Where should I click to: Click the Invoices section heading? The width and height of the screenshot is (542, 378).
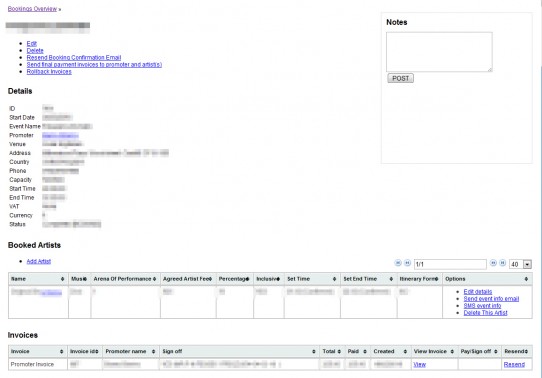click(23, 335)
